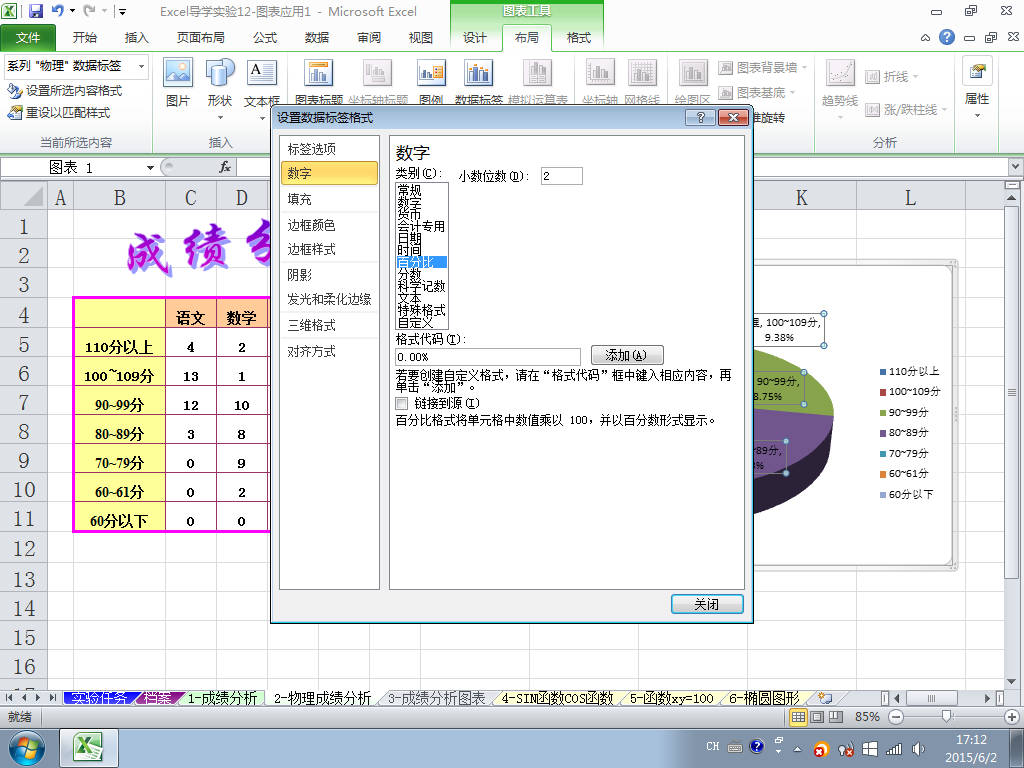Open the volume control in system tray
1024x768 pixels.
(x=918, y=748)
